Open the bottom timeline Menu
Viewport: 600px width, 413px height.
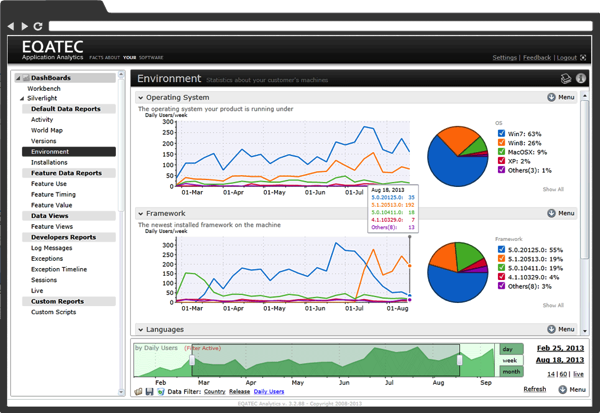(572, 390)
